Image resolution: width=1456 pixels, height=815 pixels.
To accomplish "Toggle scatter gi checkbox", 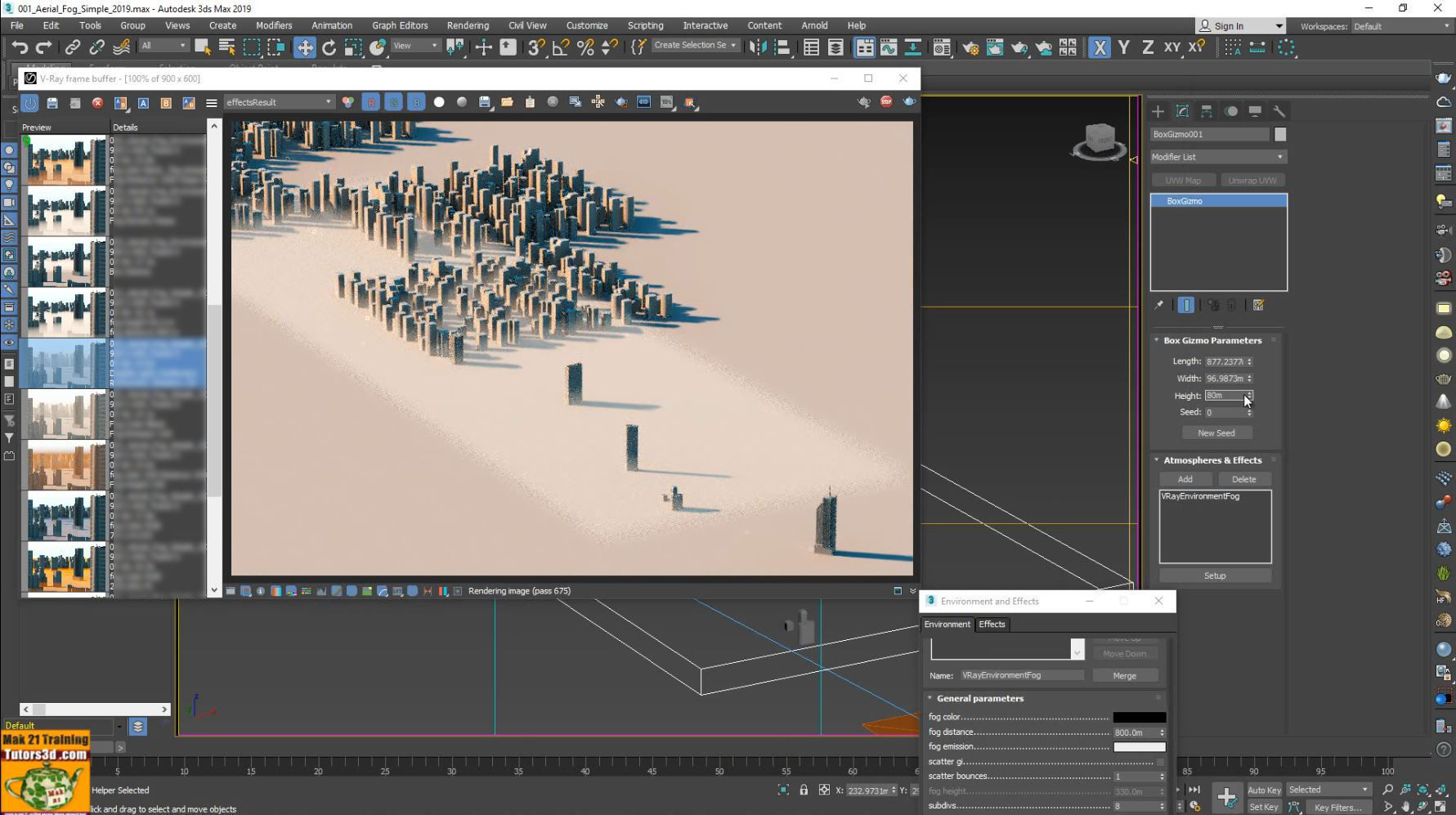I will (x=1160, y=762).
